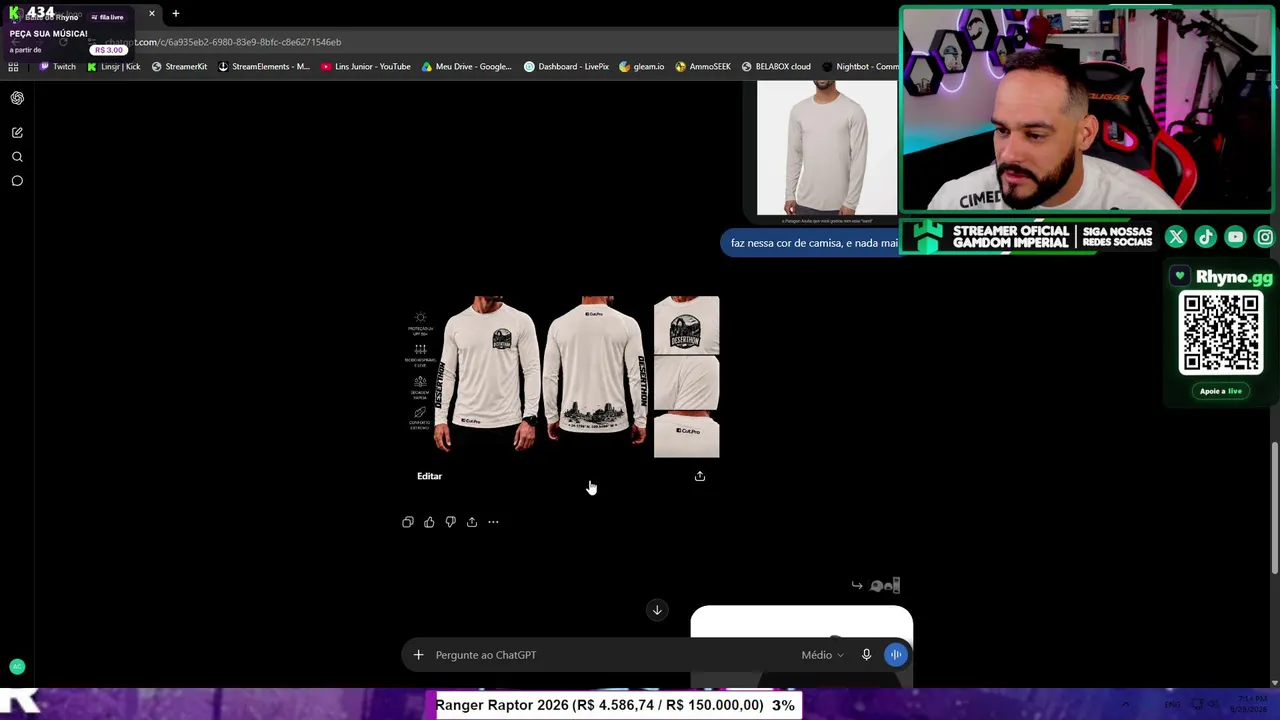Give the response a thumbs up
The height and width of the screenshot is (720, 1280).
(429, 522)
